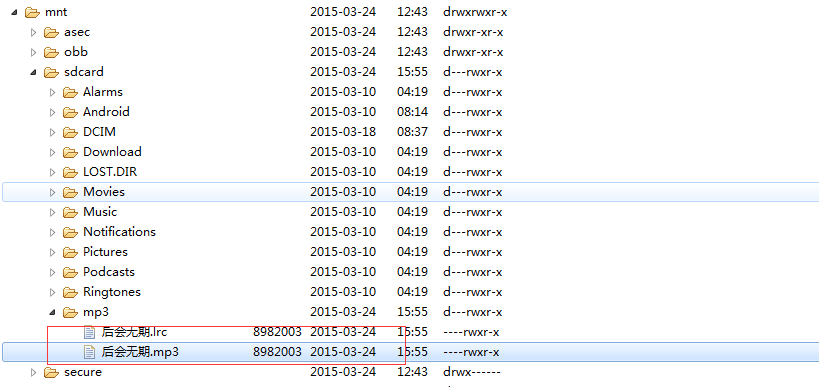819x387 pixels.
Task: Click the Pictures folder icon
Action: [70, 252]
